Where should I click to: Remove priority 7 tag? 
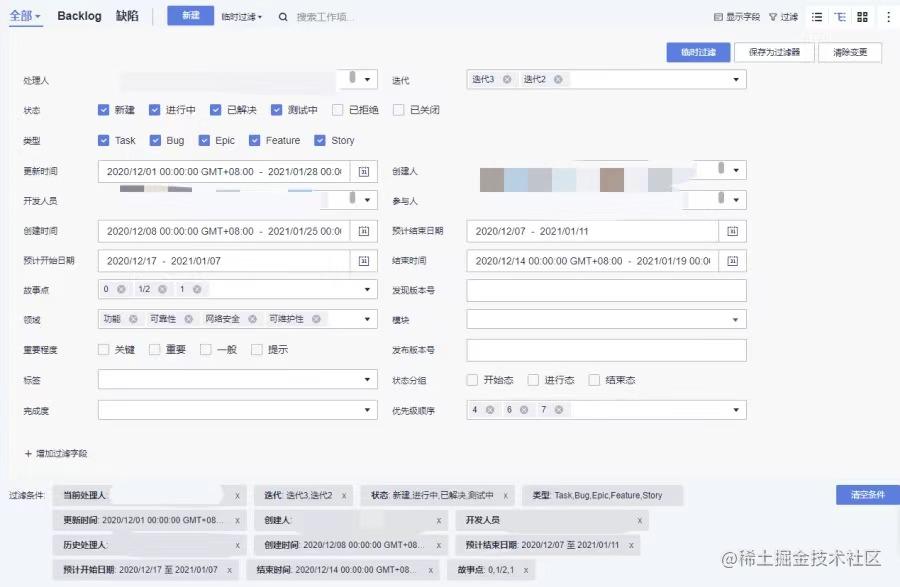click(x=558, y=410)
